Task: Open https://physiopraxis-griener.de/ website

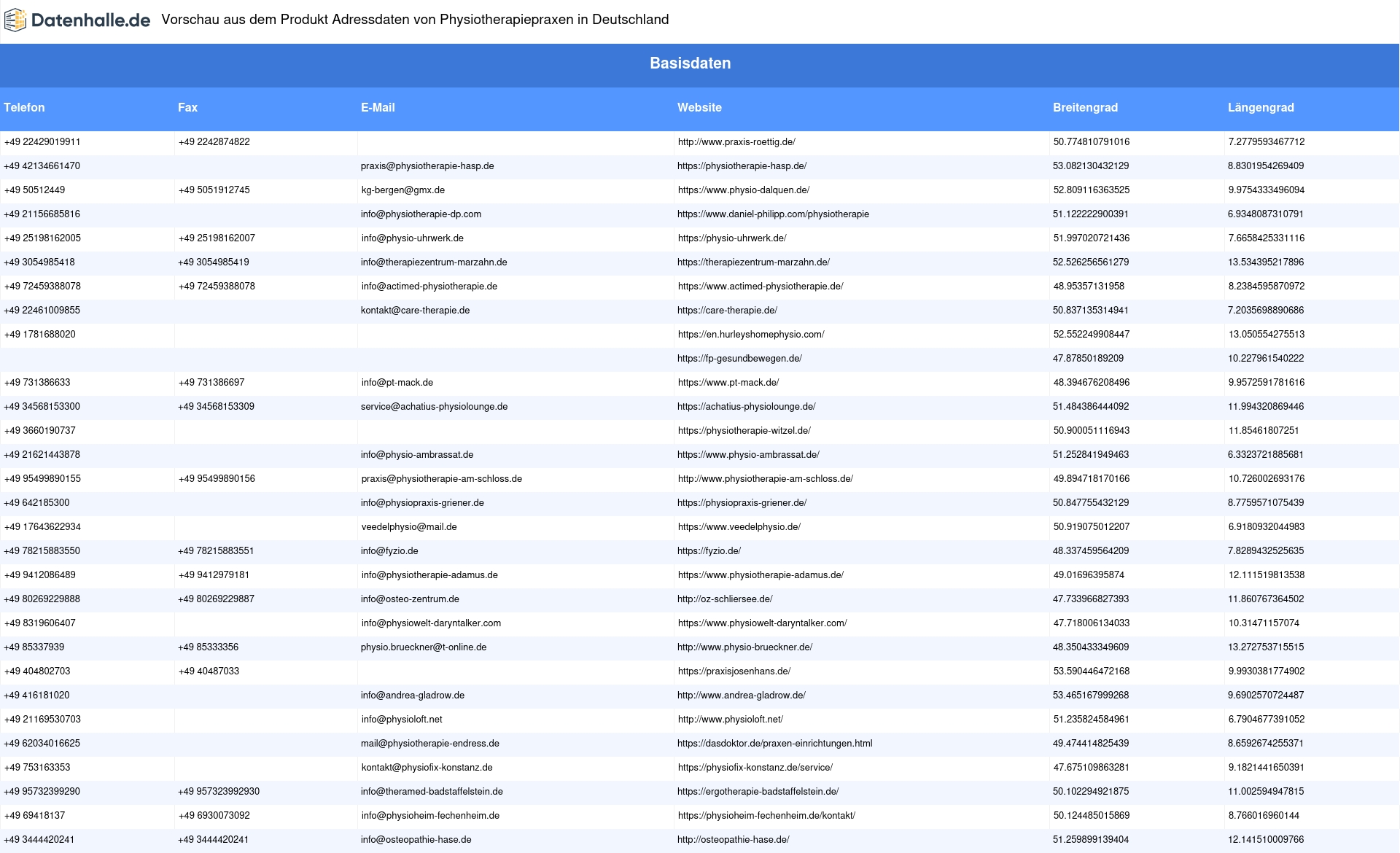Action: 742,503
